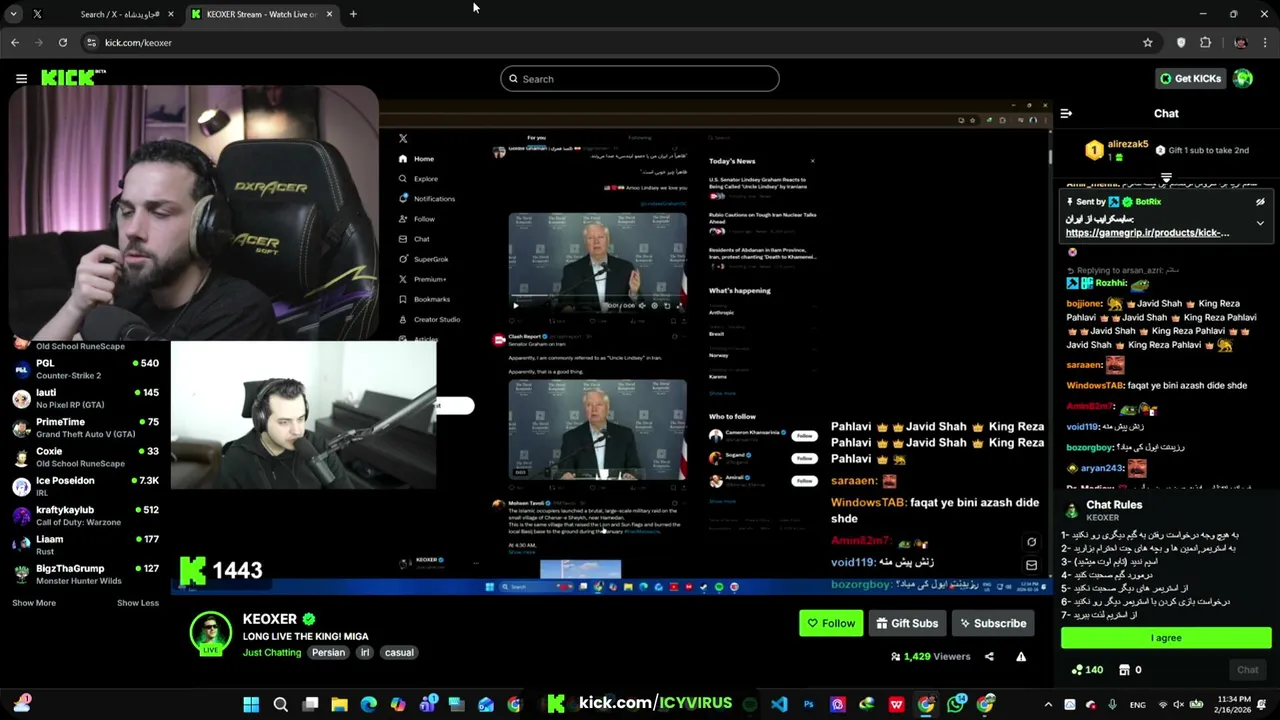Open the channel points 140 icon

tap(1087, 670)
